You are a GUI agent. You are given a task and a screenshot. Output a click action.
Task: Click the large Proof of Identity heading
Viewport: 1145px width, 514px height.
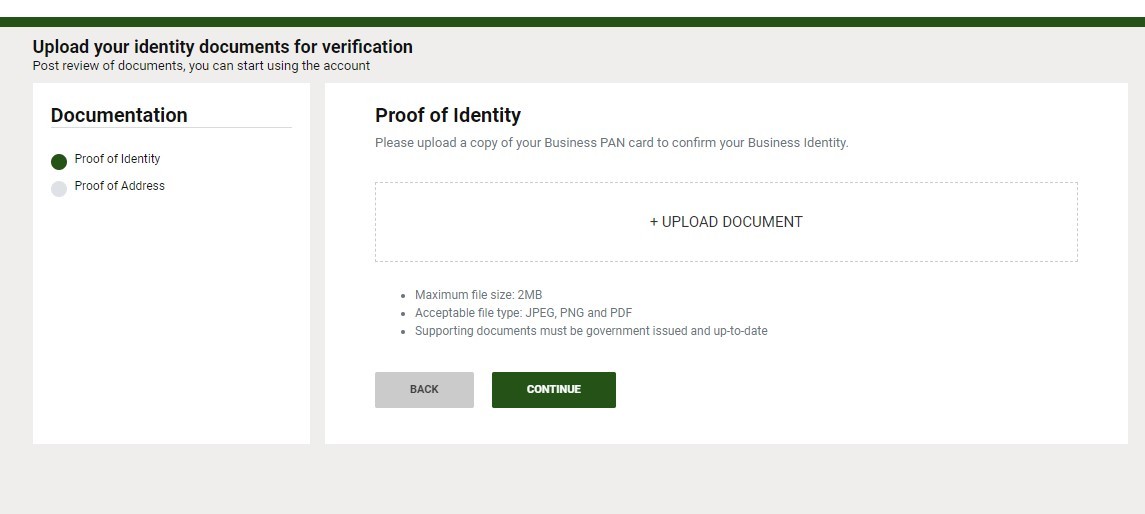pyautogui.click(x=448, y=115)
